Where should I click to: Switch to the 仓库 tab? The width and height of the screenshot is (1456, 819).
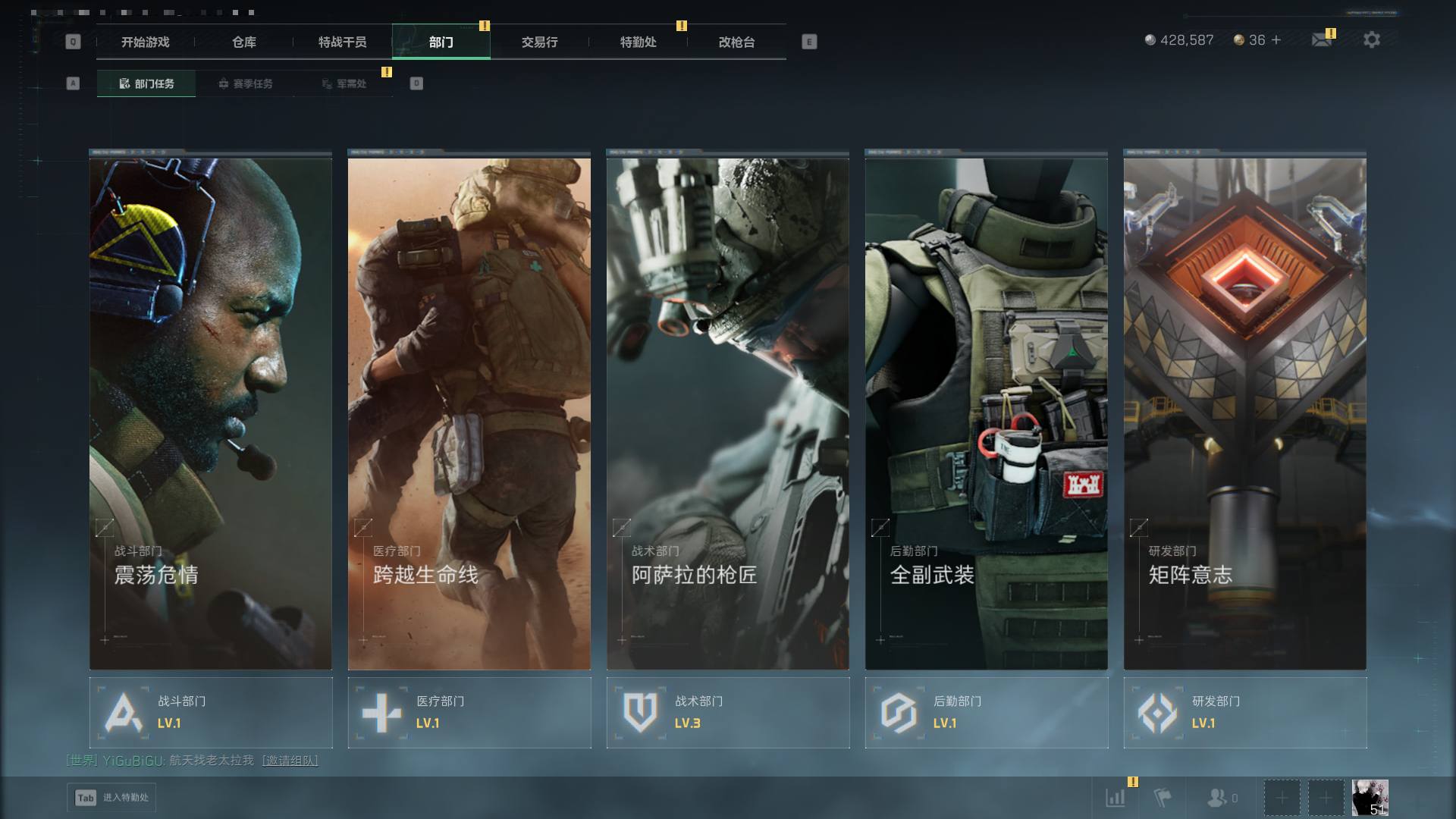pos(244,42)
